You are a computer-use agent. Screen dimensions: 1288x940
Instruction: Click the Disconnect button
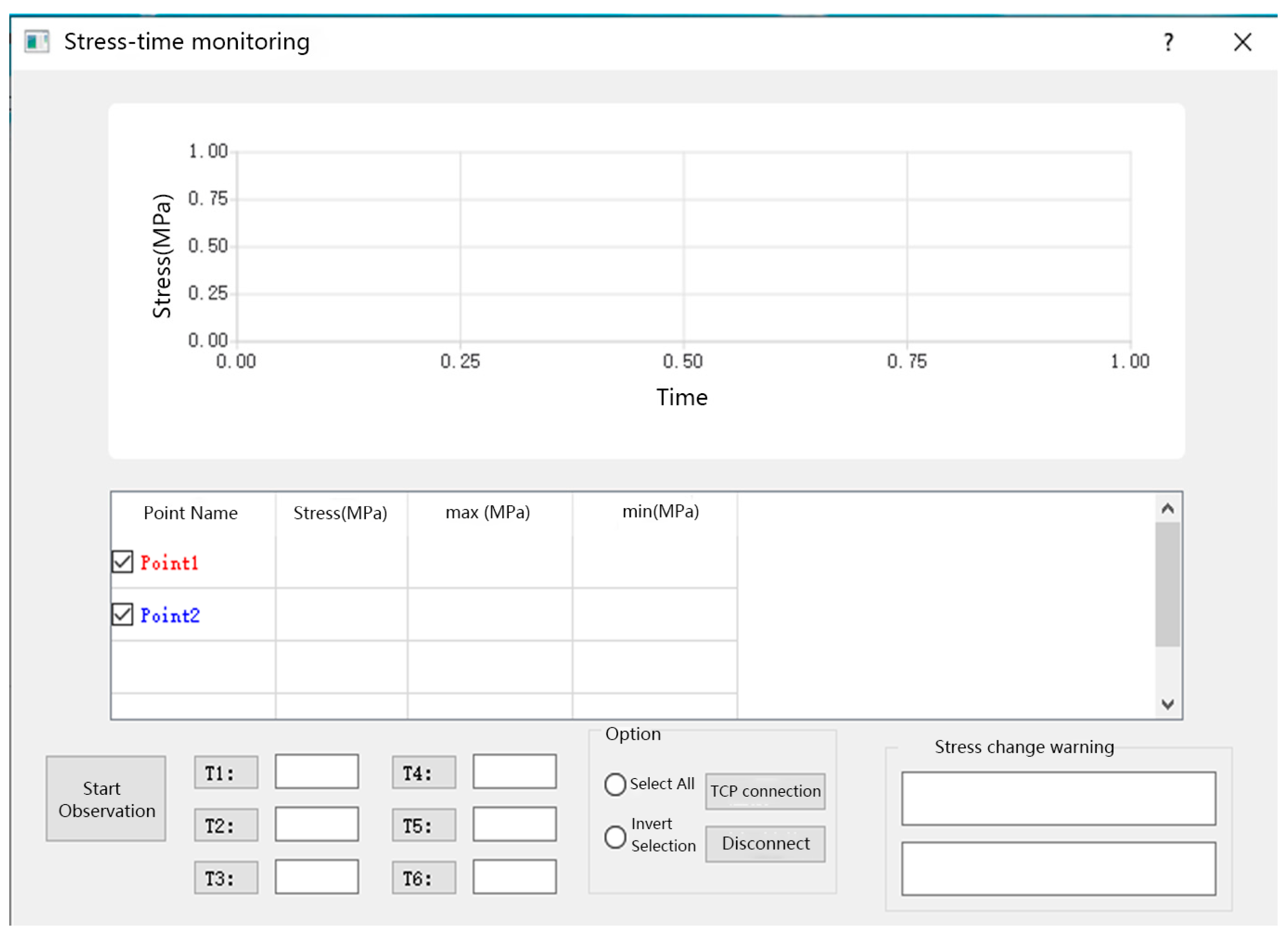coord(765,844)
